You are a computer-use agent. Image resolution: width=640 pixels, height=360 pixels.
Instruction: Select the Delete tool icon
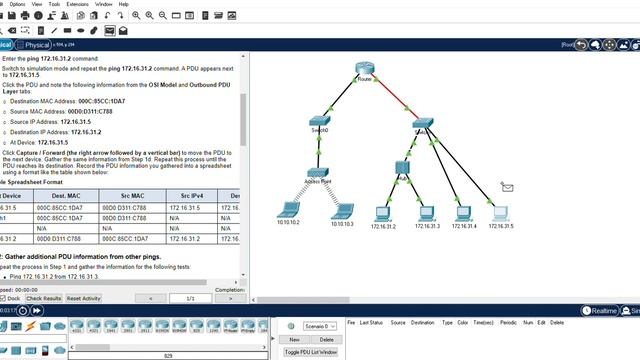(x=12, y=31)
